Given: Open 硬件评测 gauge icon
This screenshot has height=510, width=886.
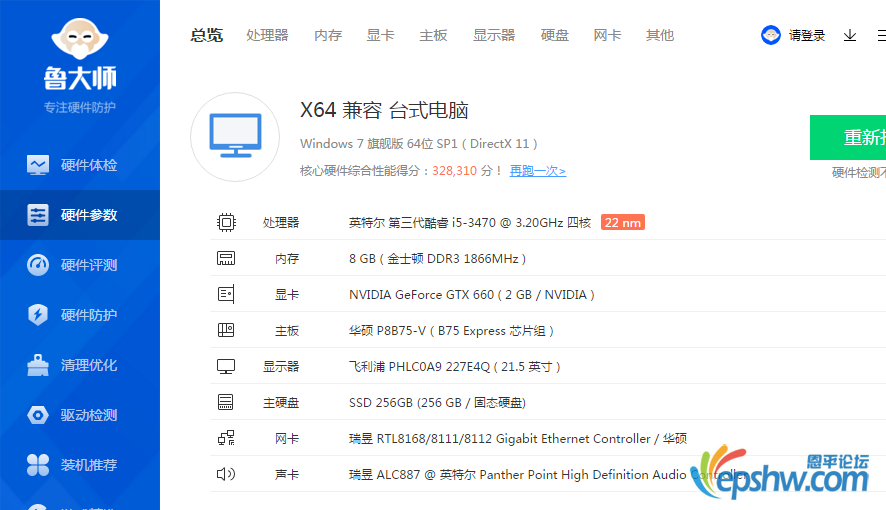Looking at the screenshot, I should click(38, 265).
